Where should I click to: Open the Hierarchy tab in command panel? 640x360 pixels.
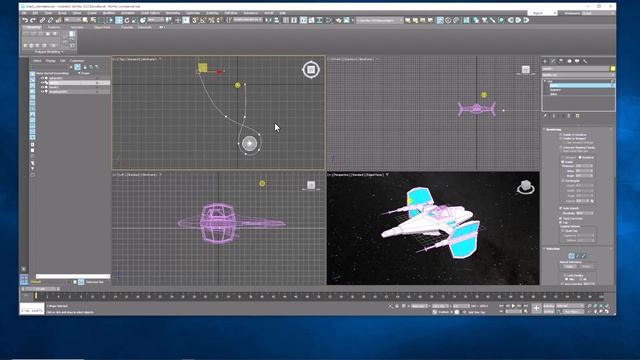(561, 61)
